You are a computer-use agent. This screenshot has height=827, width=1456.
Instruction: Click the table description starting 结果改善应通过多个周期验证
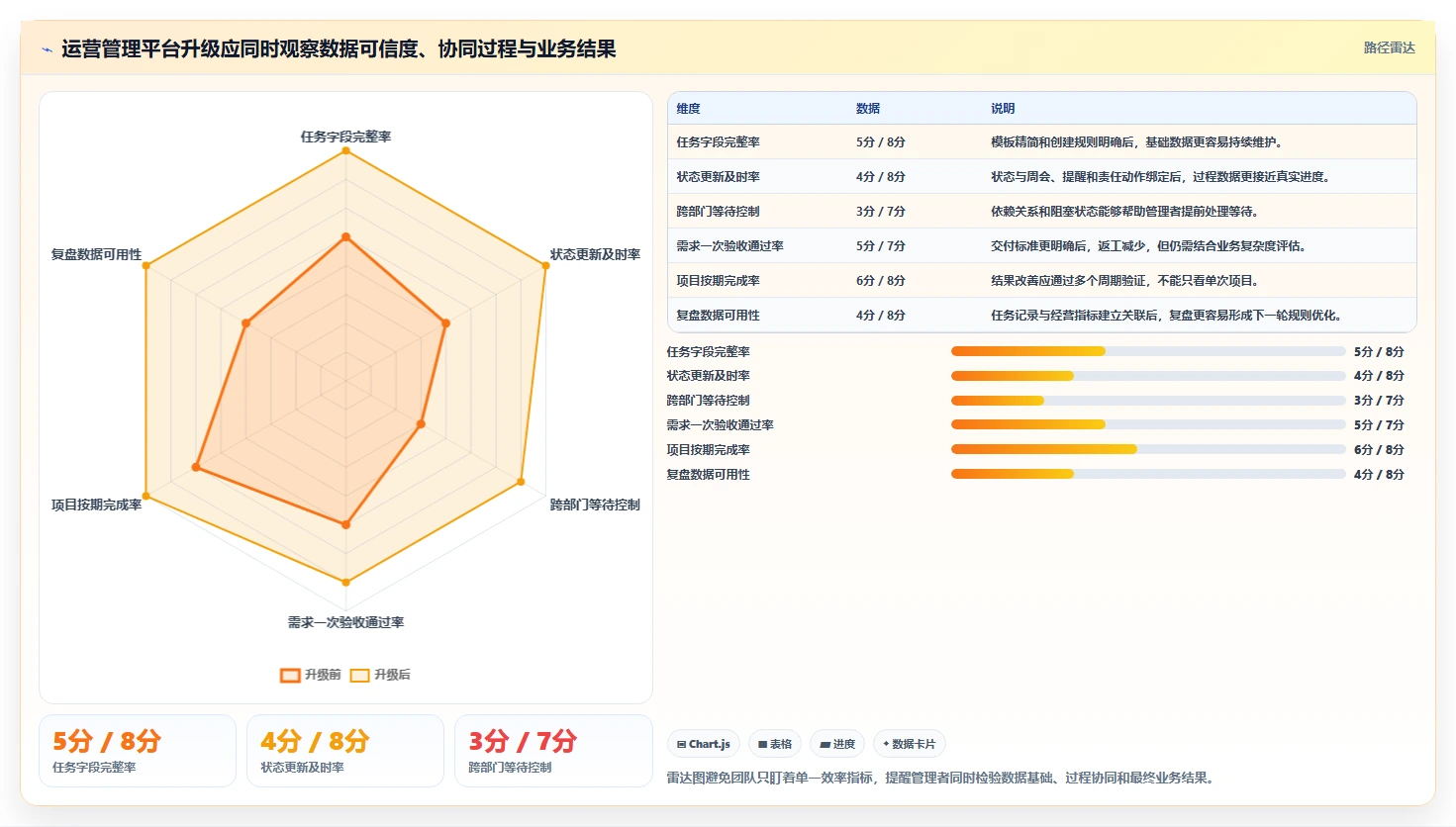coord(1126,281)
